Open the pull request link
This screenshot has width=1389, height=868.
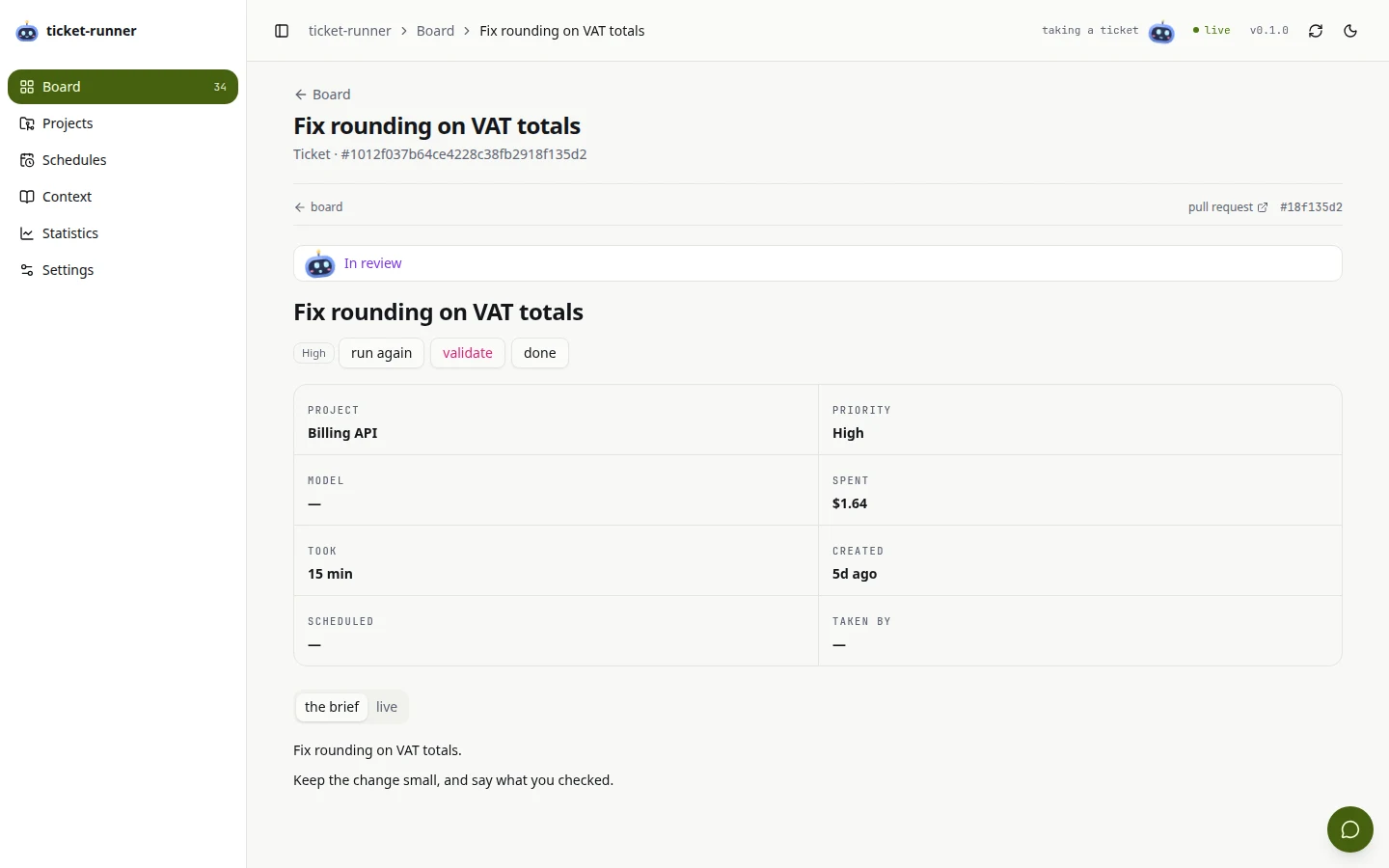pos(1228,207)
